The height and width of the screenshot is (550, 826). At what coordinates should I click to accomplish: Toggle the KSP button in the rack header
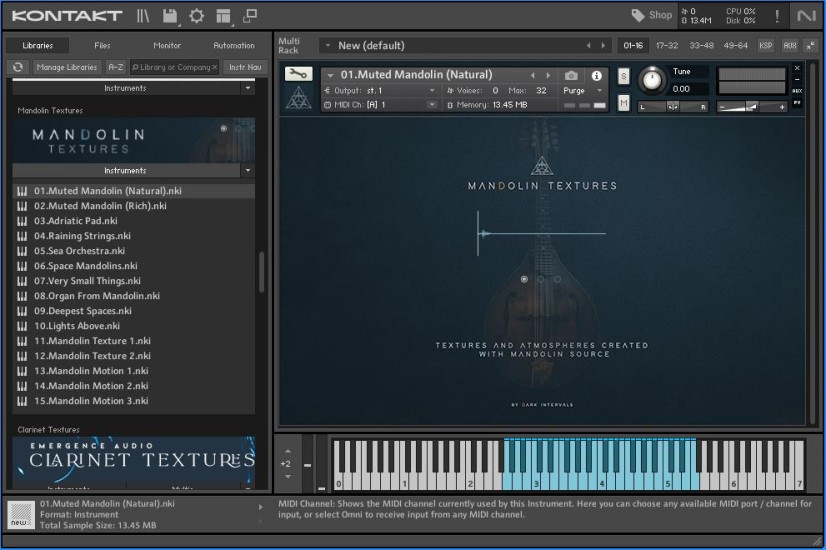[x=766, y=45]
